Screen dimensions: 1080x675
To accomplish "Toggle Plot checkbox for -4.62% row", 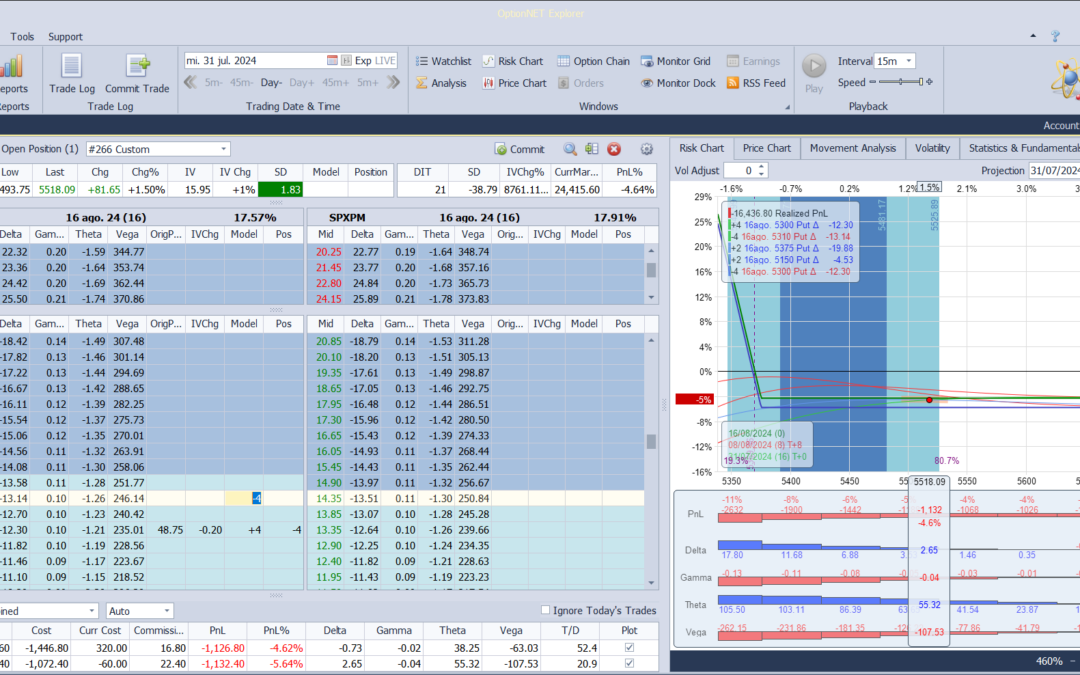I will pos(629,647).
